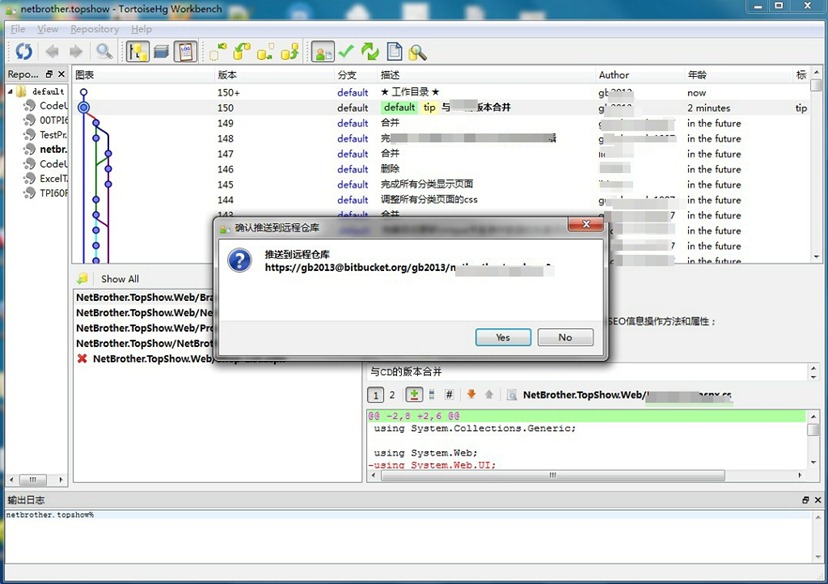Select NetBrother.TopShow/NetBrot file entry
Viewport: 828px width, 584px height.
pyautogui.click(x=144, y=343)
